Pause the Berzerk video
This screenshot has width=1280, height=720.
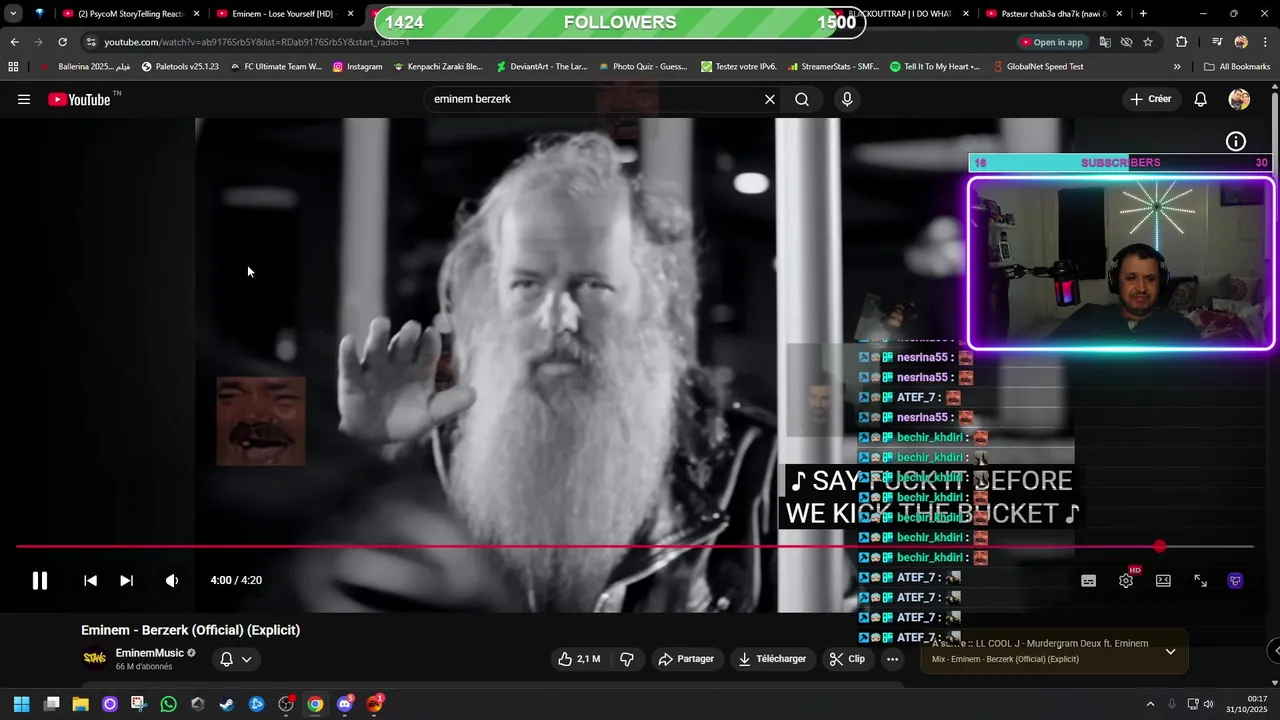[40, 580]
